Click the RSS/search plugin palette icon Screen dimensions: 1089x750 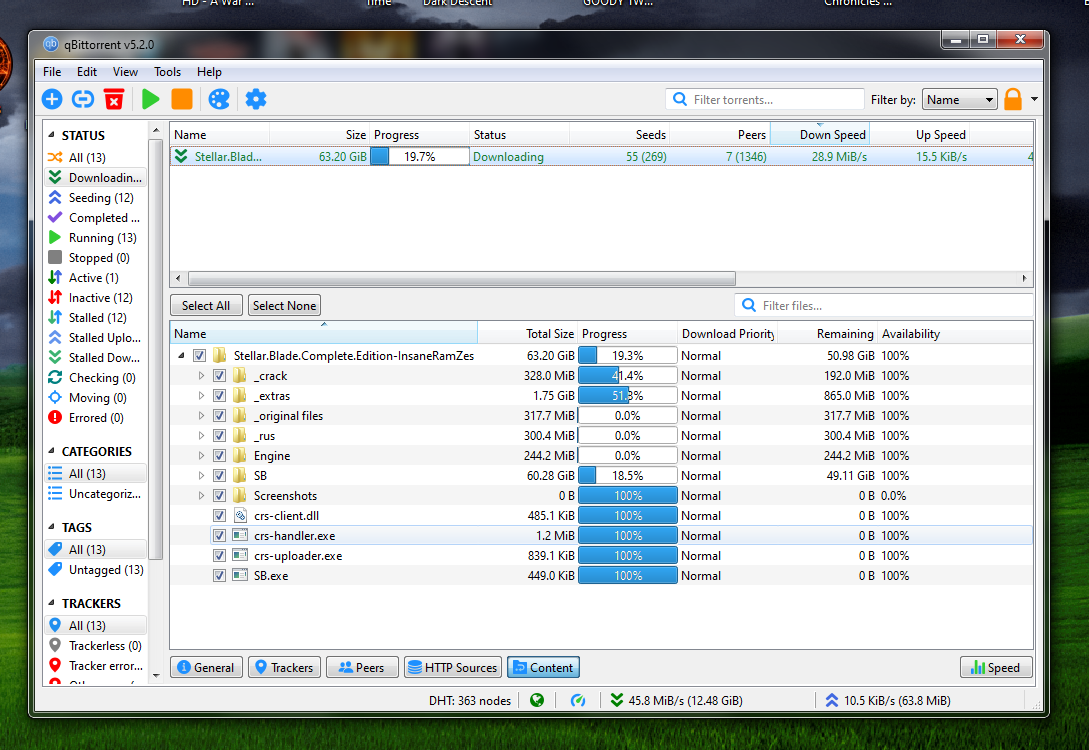[x=219, y=99]
